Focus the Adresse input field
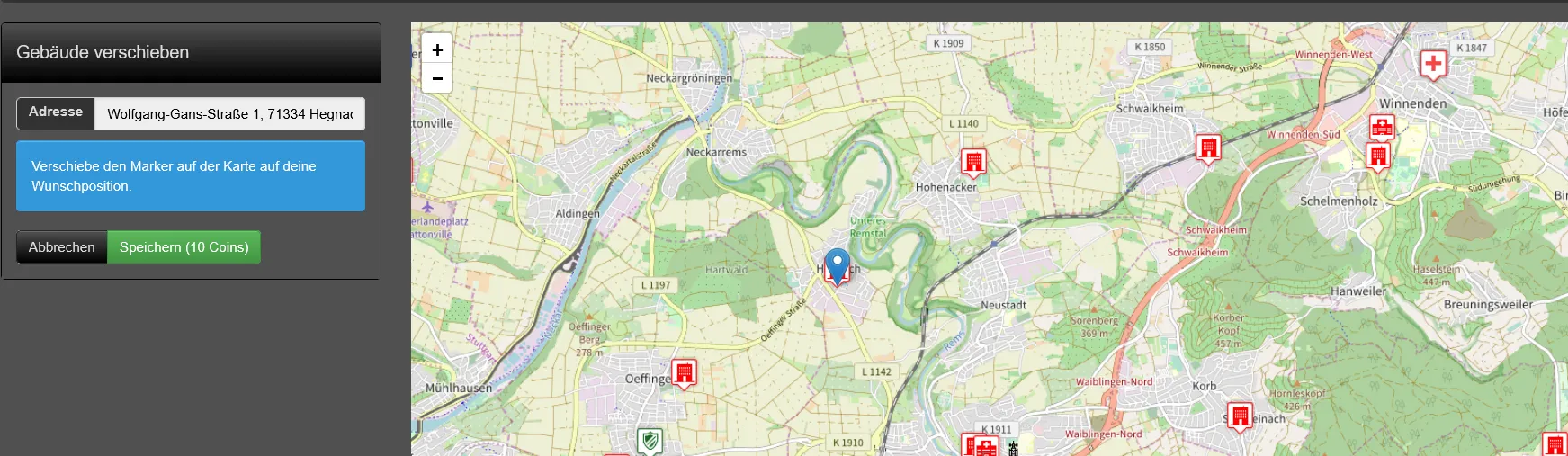Image resolution: width=1568 pixels, height=456 pixels. (x=229, y=113)
